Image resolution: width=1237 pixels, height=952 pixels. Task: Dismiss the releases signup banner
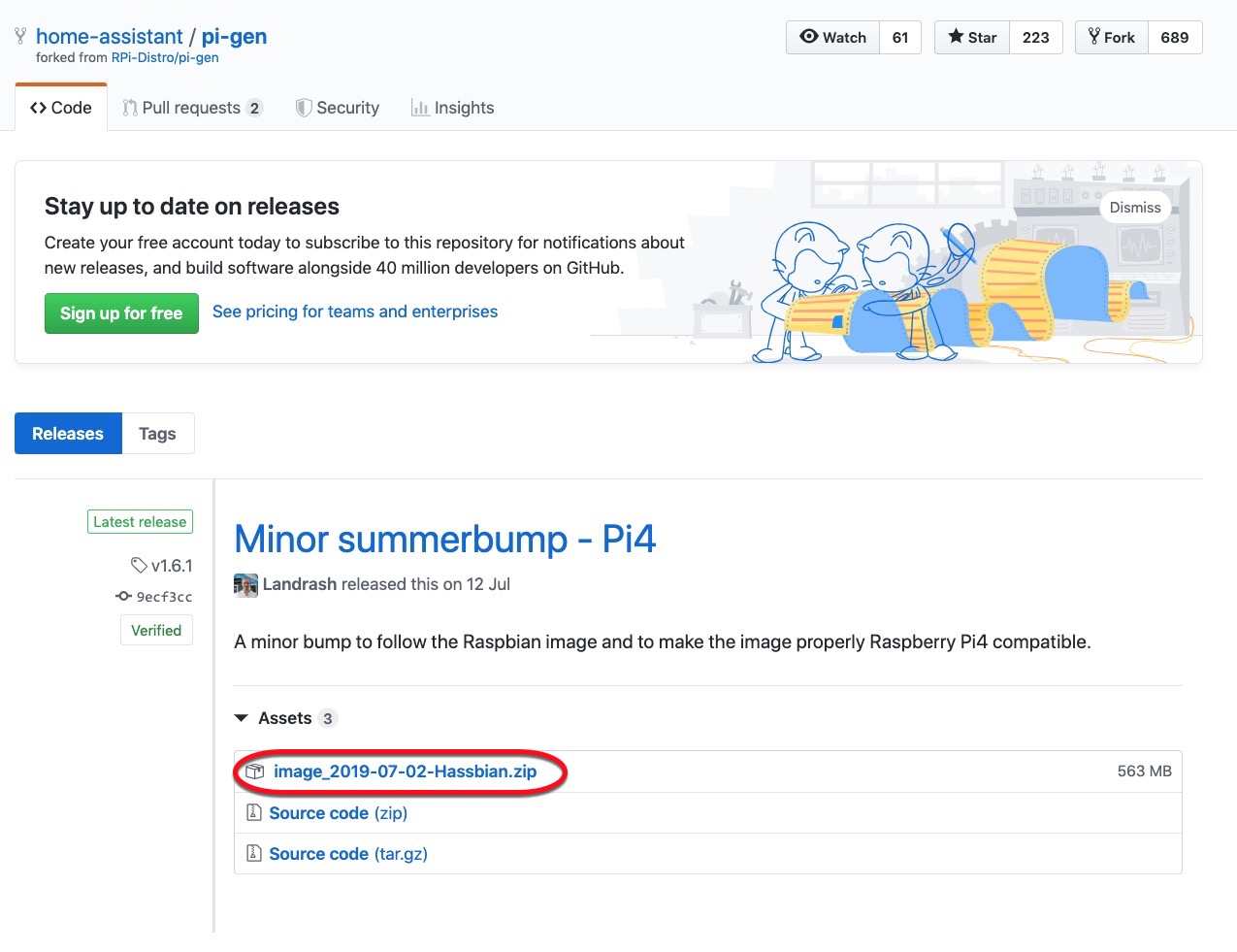(x=1134, y=208)
